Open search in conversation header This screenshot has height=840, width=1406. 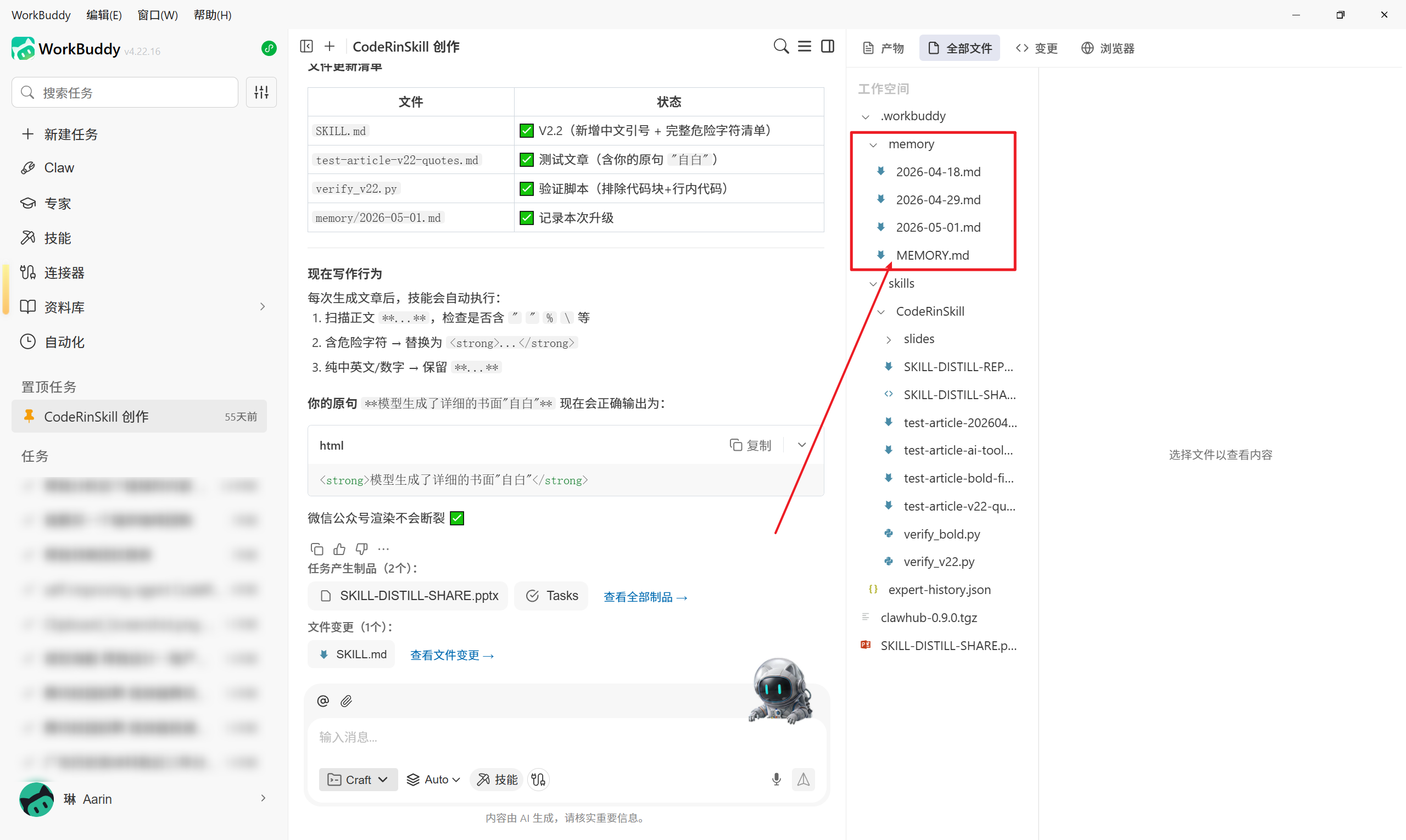pos(781,47)
